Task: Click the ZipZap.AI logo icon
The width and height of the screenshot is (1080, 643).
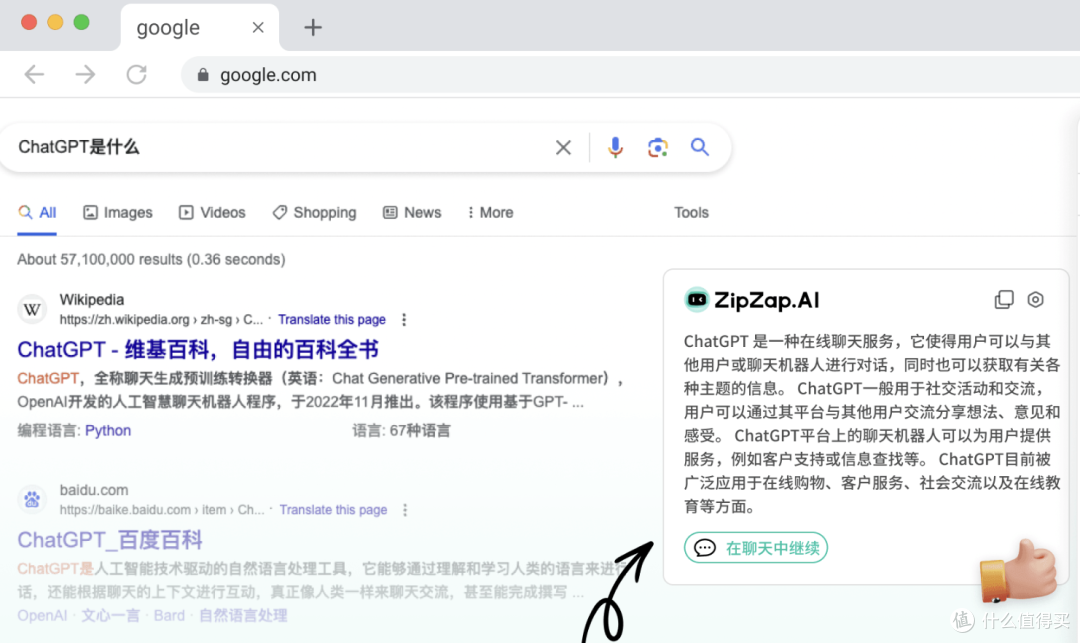Action: click(x=696, y=299)
